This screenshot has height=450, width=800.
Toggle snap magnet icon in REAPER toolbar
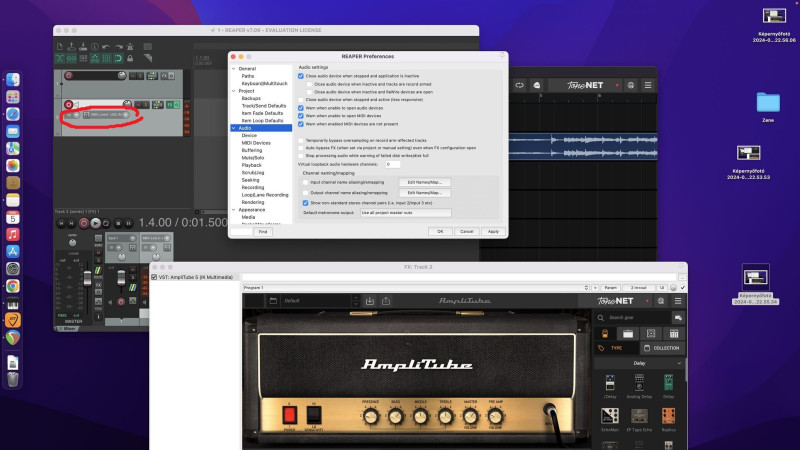[118, 59]
